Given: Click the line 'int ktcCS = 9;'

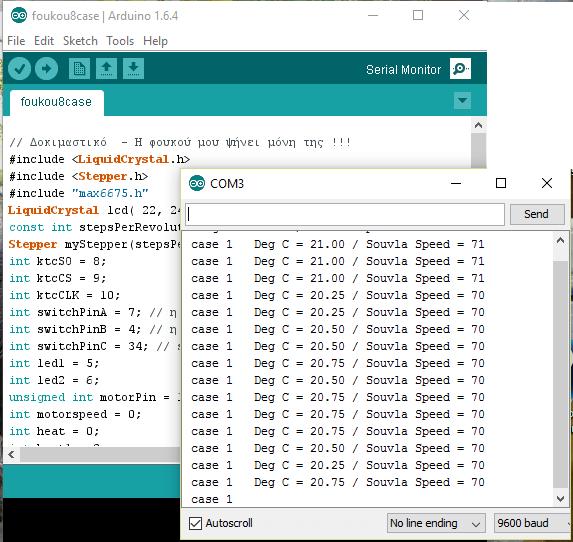Looking at the screenshot, I should [x=57, y=278].
